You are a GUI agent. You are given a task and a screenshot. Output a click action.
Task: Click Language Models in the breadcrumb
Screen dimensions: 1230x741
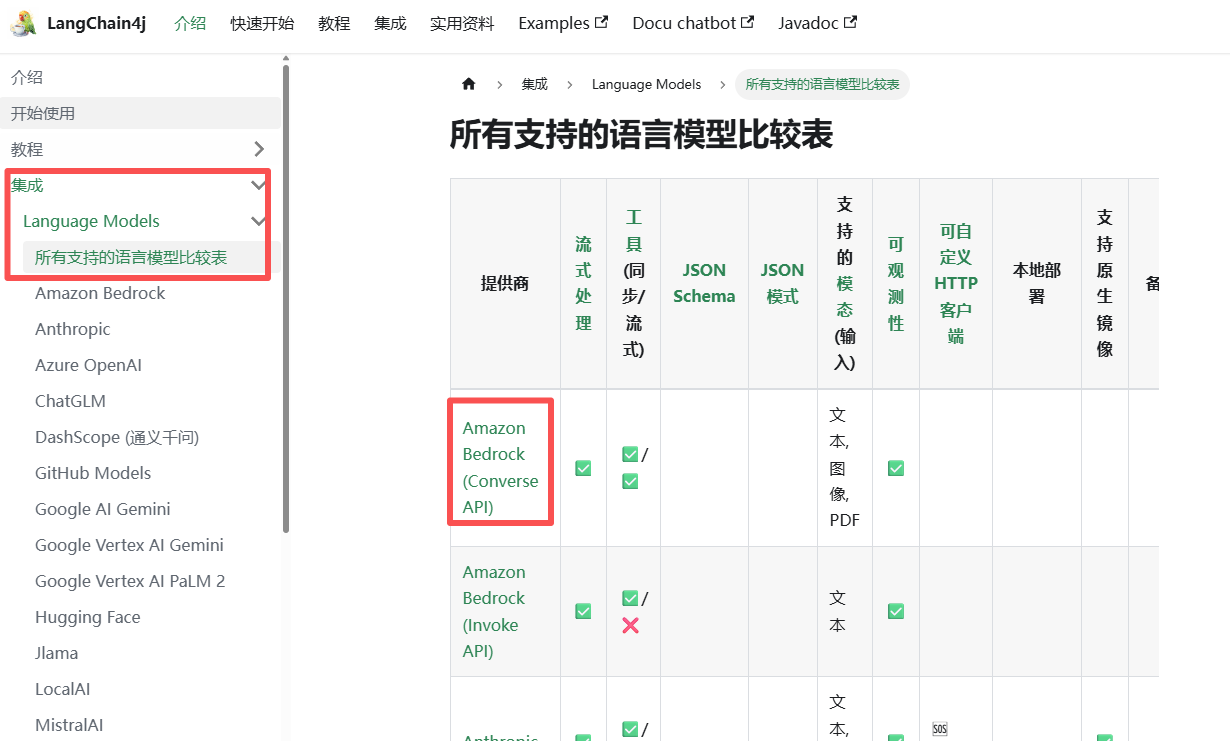click(x=646, y=84)
